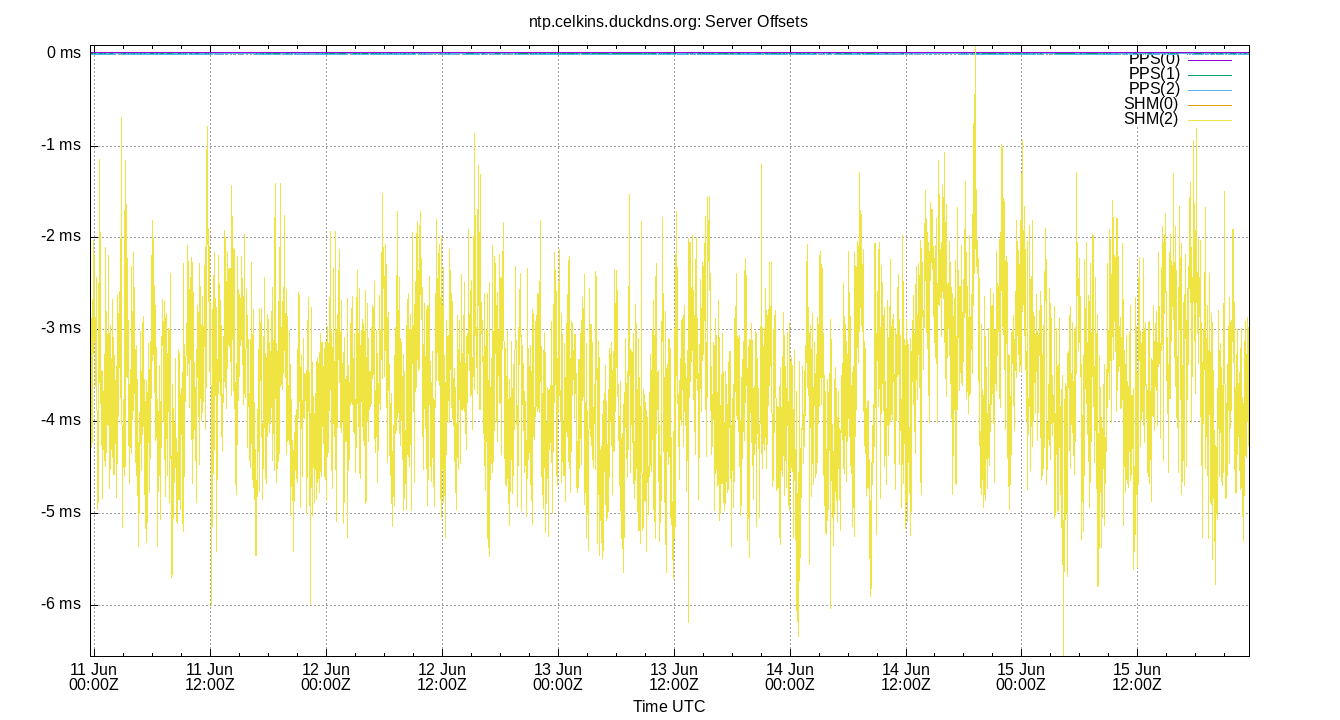1340x720 pixels.
Task: Click the '12 Jun 12:00Z' x-axis label
Action: pos(442,677)
